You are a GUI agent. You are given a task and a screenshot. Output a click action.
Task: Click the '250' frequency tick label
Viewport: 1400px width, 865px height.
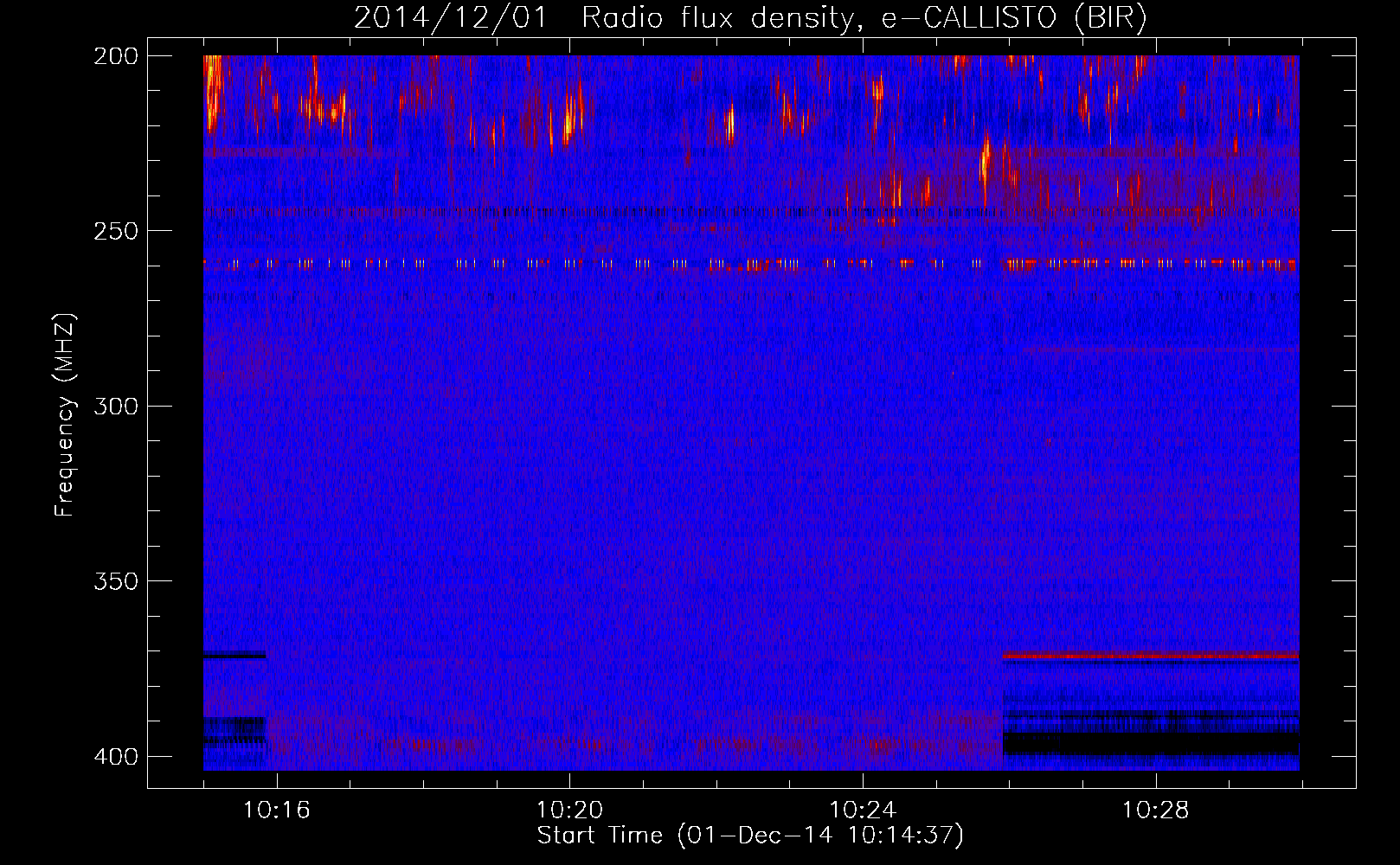(x=115, y=231)
